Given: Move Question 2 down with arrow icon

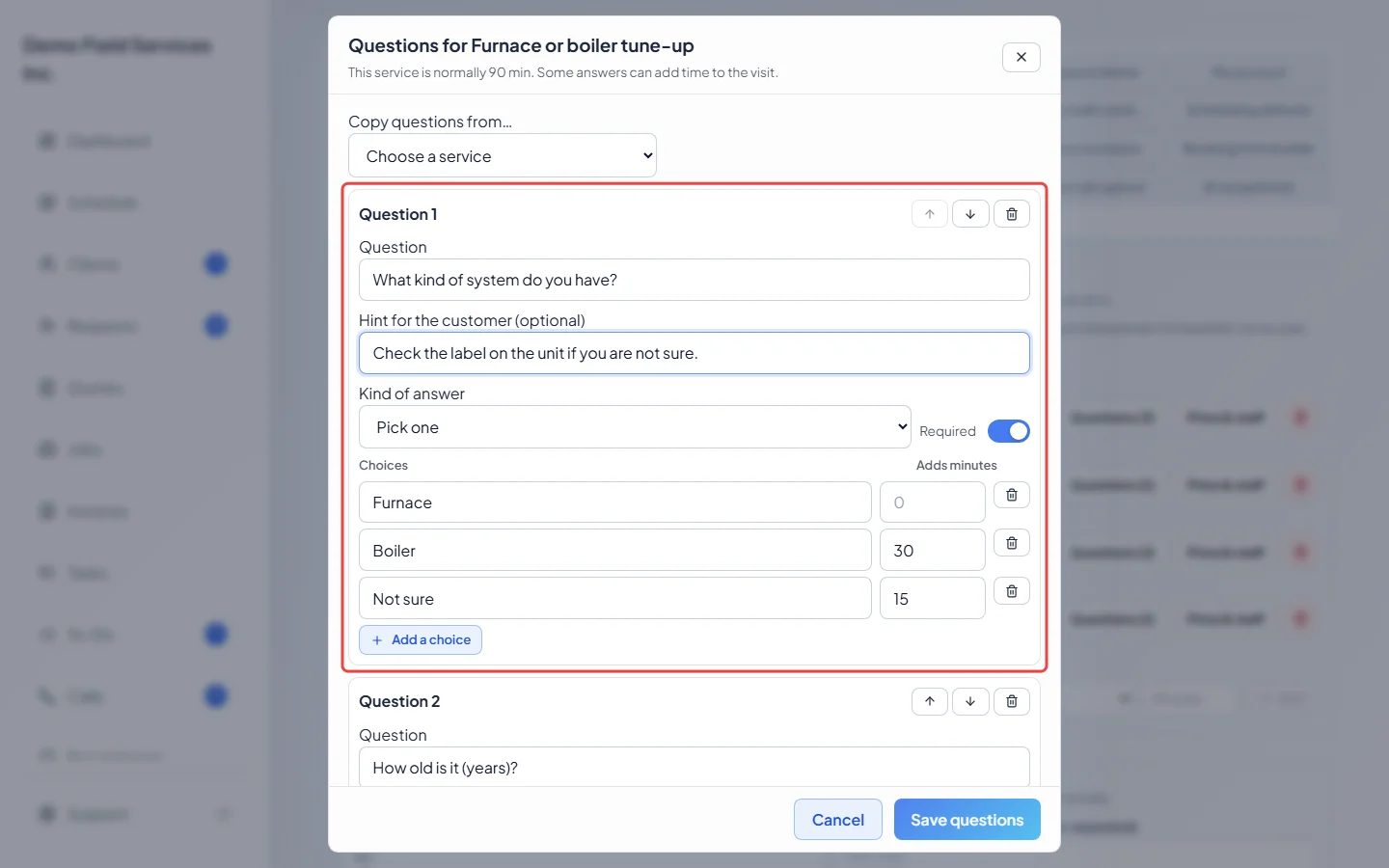Looking at the screenshot, I should point(970,701).
